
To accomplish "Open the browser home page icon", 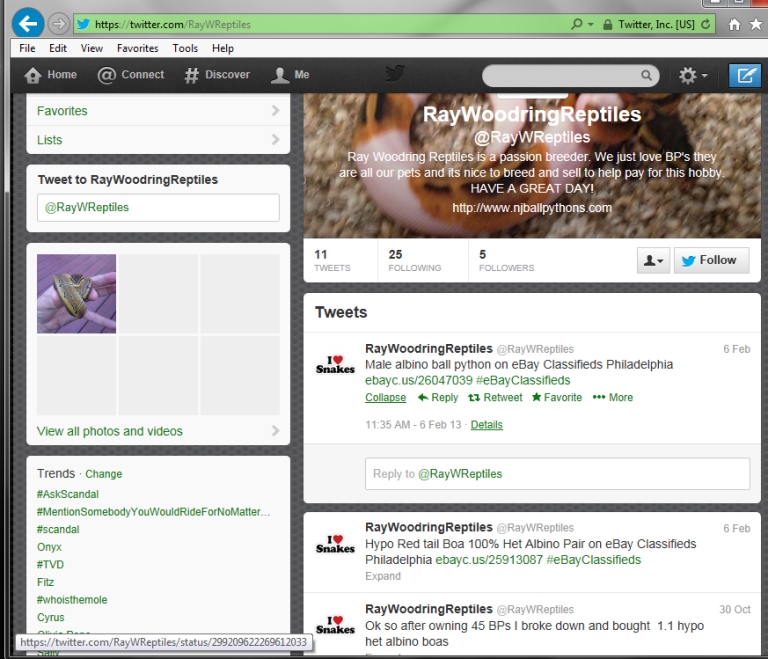I will pyautogui.click(x=734, y=24).
